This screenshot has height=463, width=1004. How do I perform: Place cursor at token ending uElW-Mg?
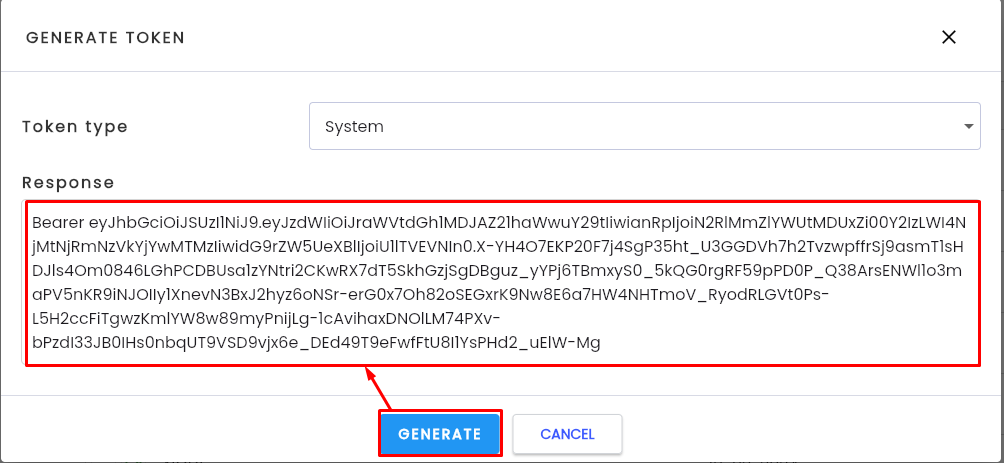[600, 343]
